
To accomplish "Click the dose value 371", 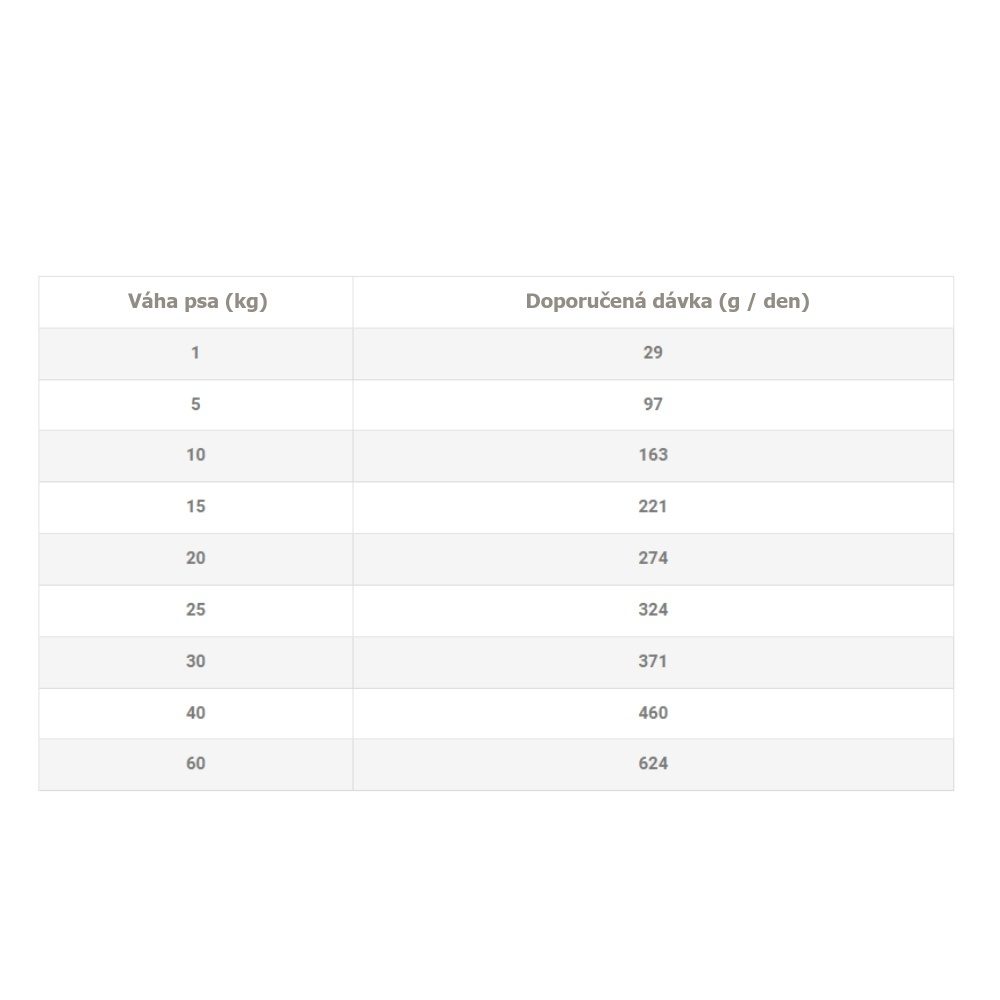I will tap(653, 661).
